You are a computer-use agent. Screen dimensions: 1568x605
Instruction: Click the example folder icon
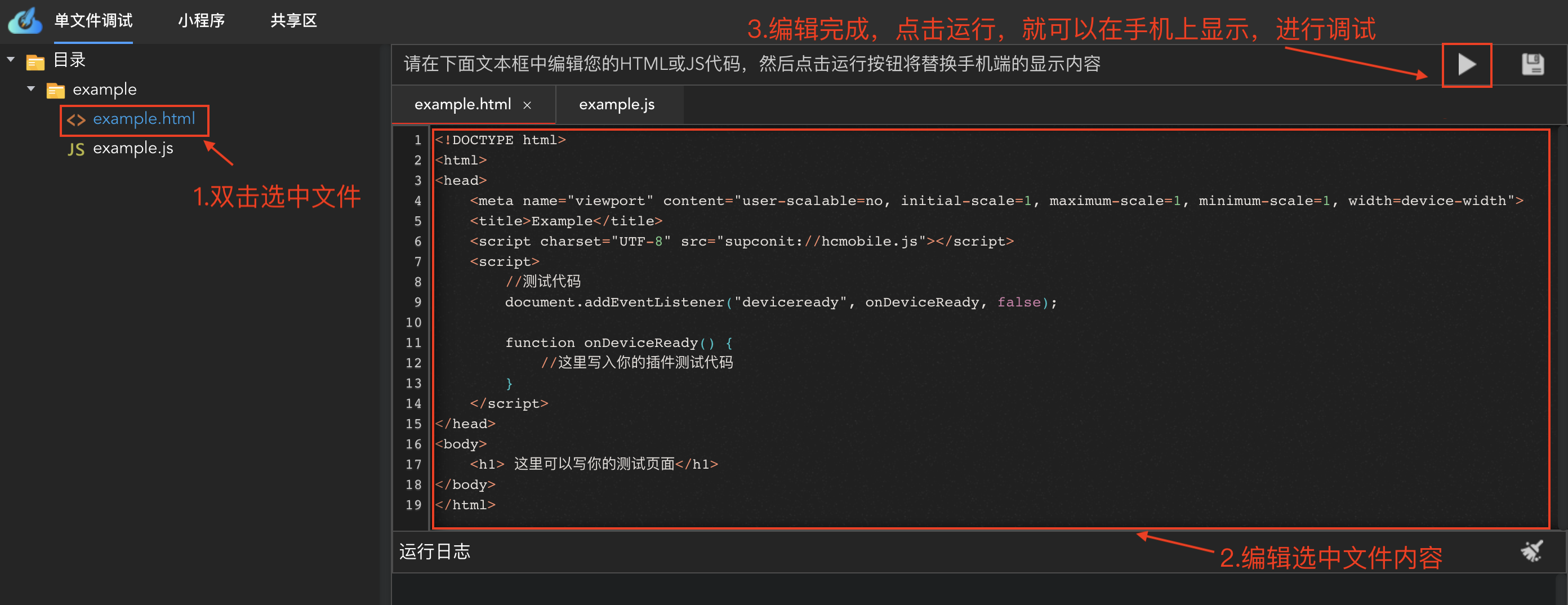coord(55,91)
